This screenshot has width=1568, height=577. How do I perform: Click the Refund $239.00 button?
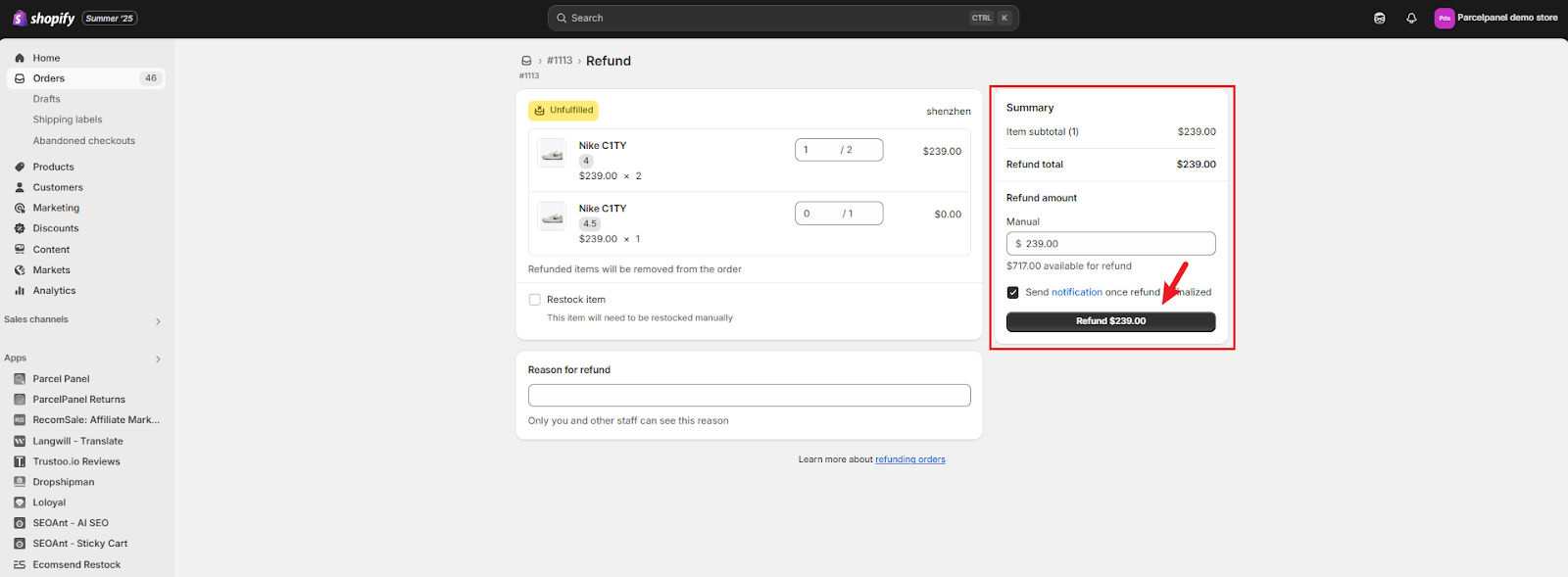point(1111,321)
